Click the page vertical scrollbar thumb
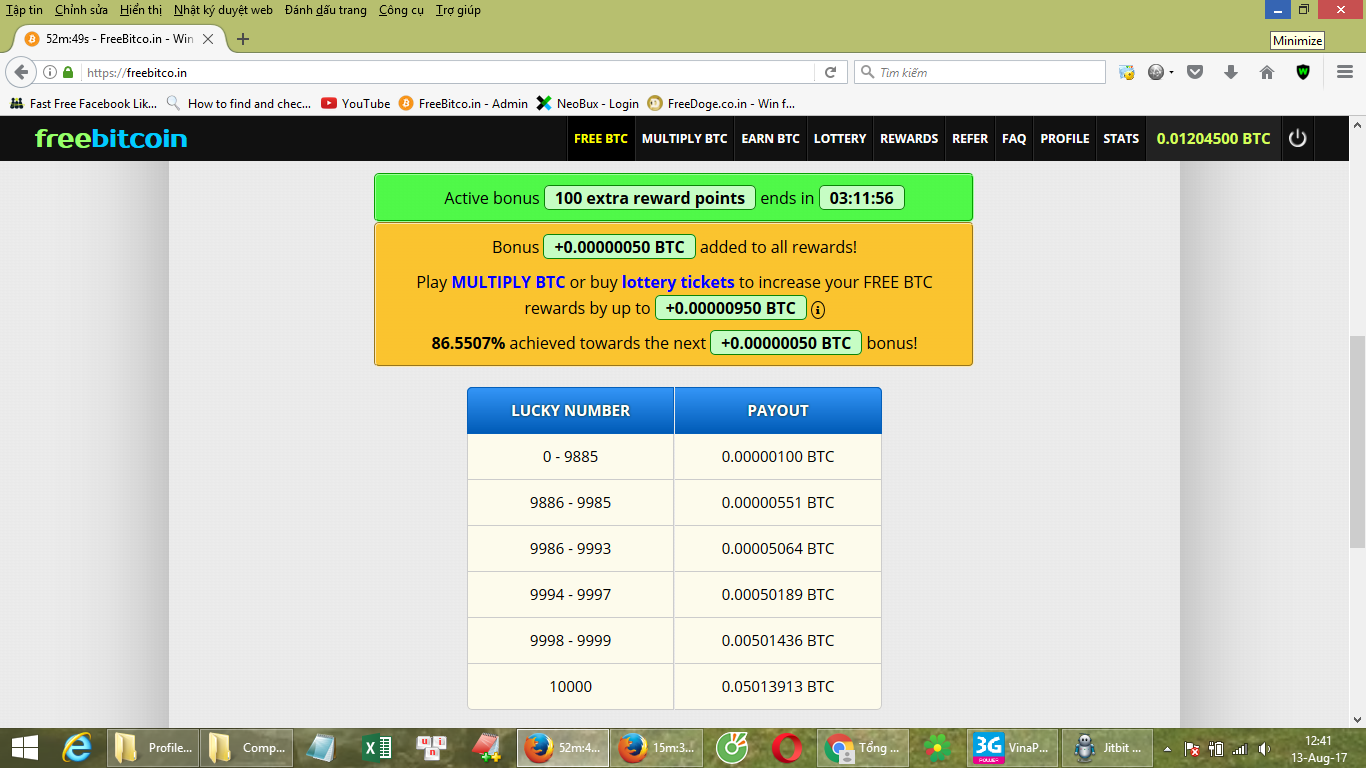The width and height of the screenshot is (1366, 768). click(x=1357, y=441)
